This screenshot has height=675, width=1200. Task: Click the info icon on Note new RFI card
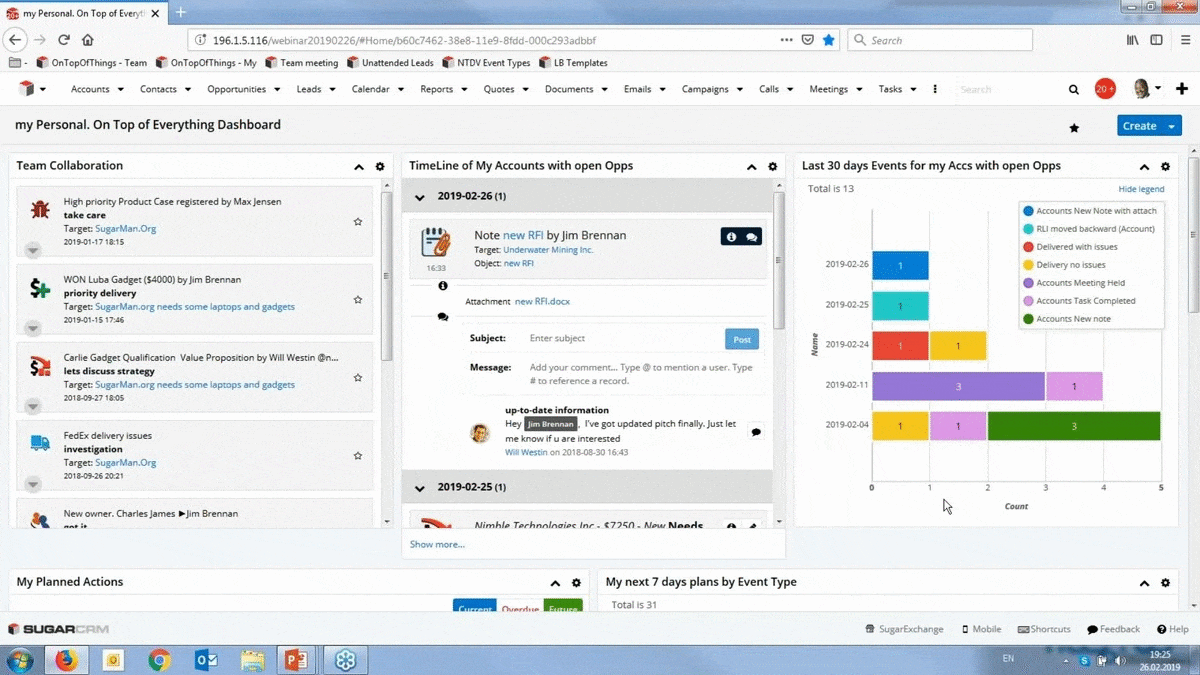pyautogui.click(x=731, y=237)
